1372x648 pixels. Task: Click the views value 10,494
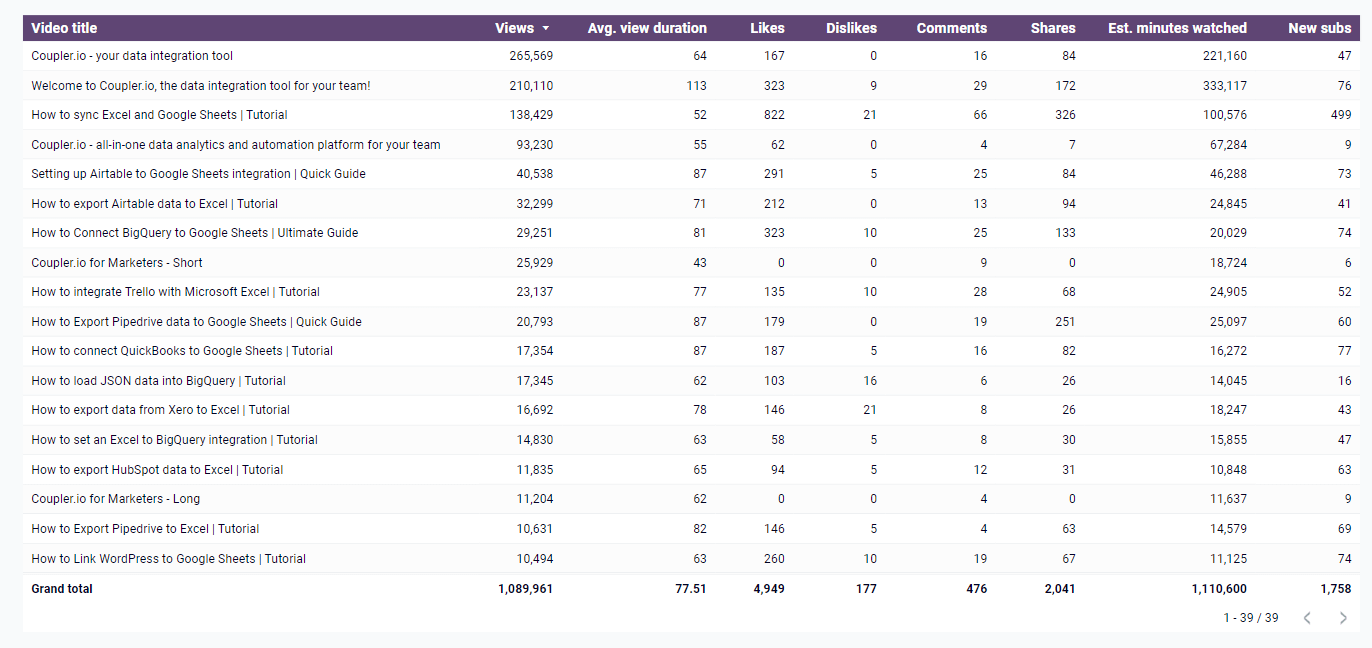(x=533, y=559)
